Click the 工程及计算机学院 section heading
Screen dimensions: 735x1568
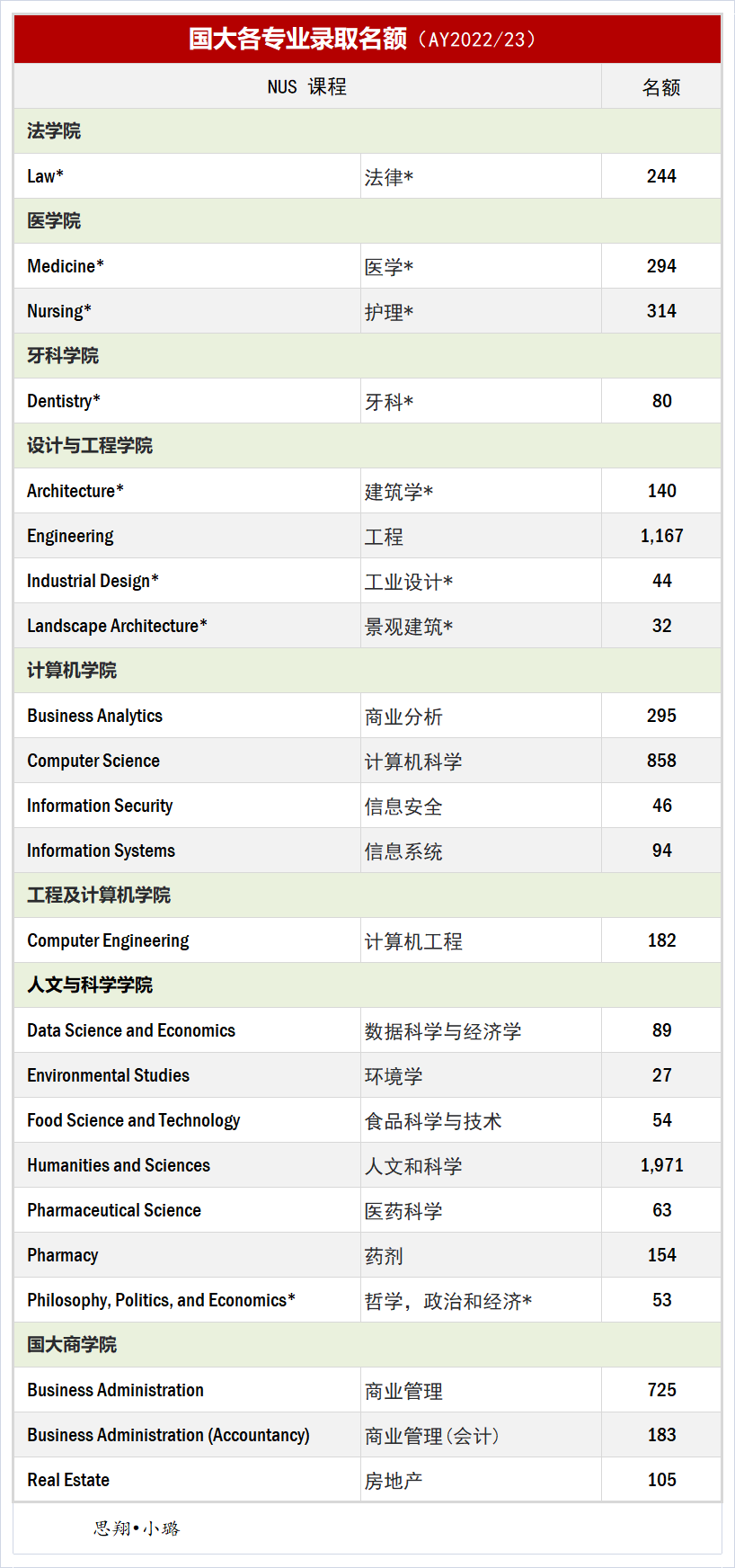click(99, 895)
